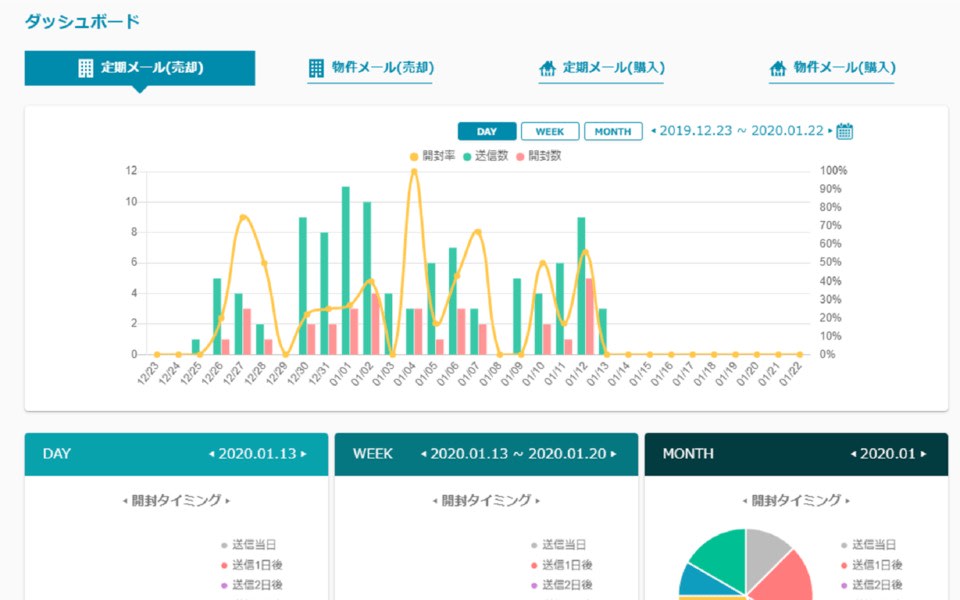Screen dimensions: 960x600
Task: Click left arrow of MONTH 開封タイミング
Action: pos(745,501)
